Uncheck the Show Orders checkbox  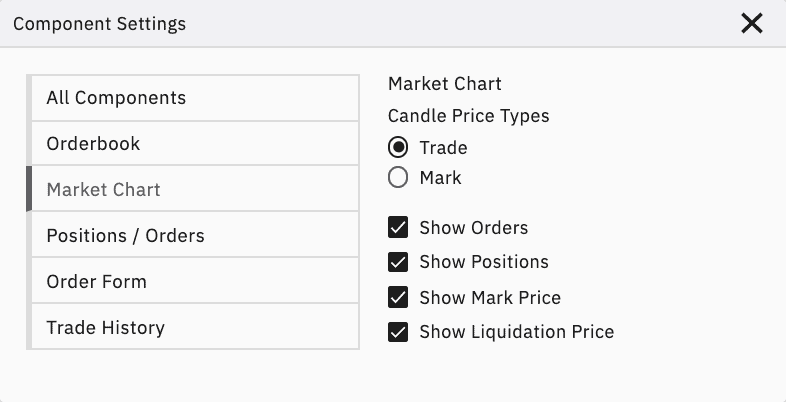click(x=398, y=228)
